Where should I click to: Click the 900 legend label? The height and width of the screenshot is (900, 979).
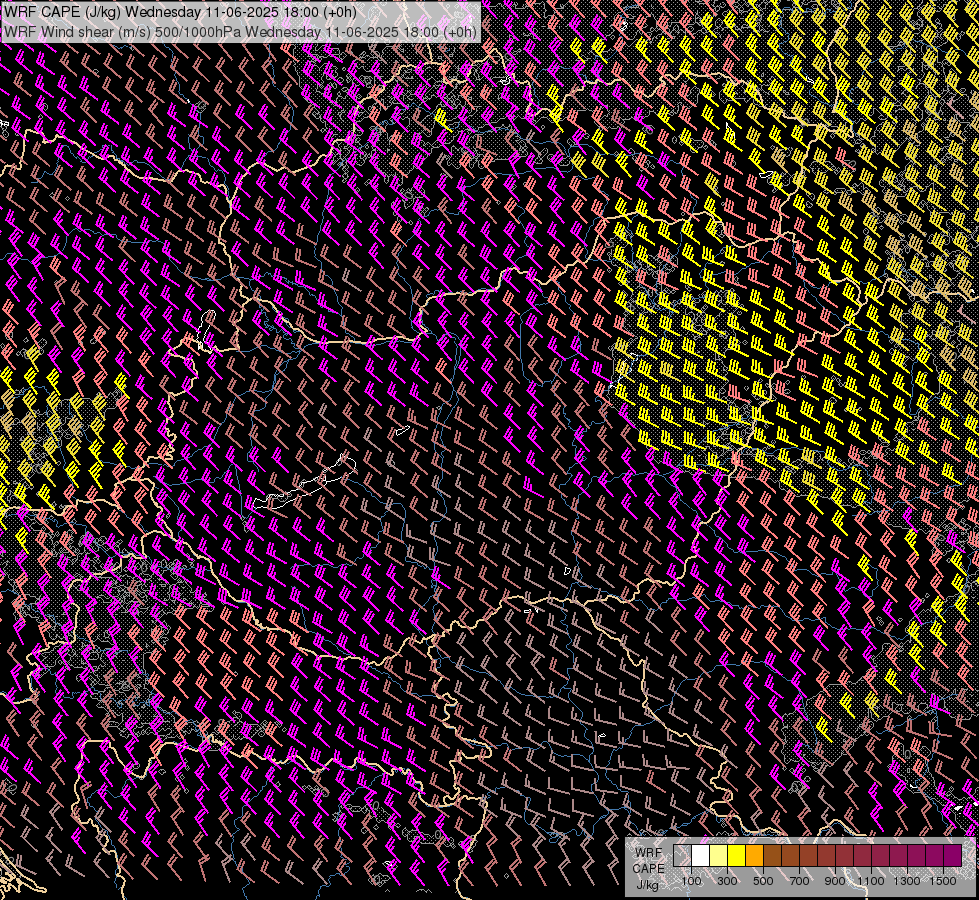pyautogui.click(x=835, y=881)
